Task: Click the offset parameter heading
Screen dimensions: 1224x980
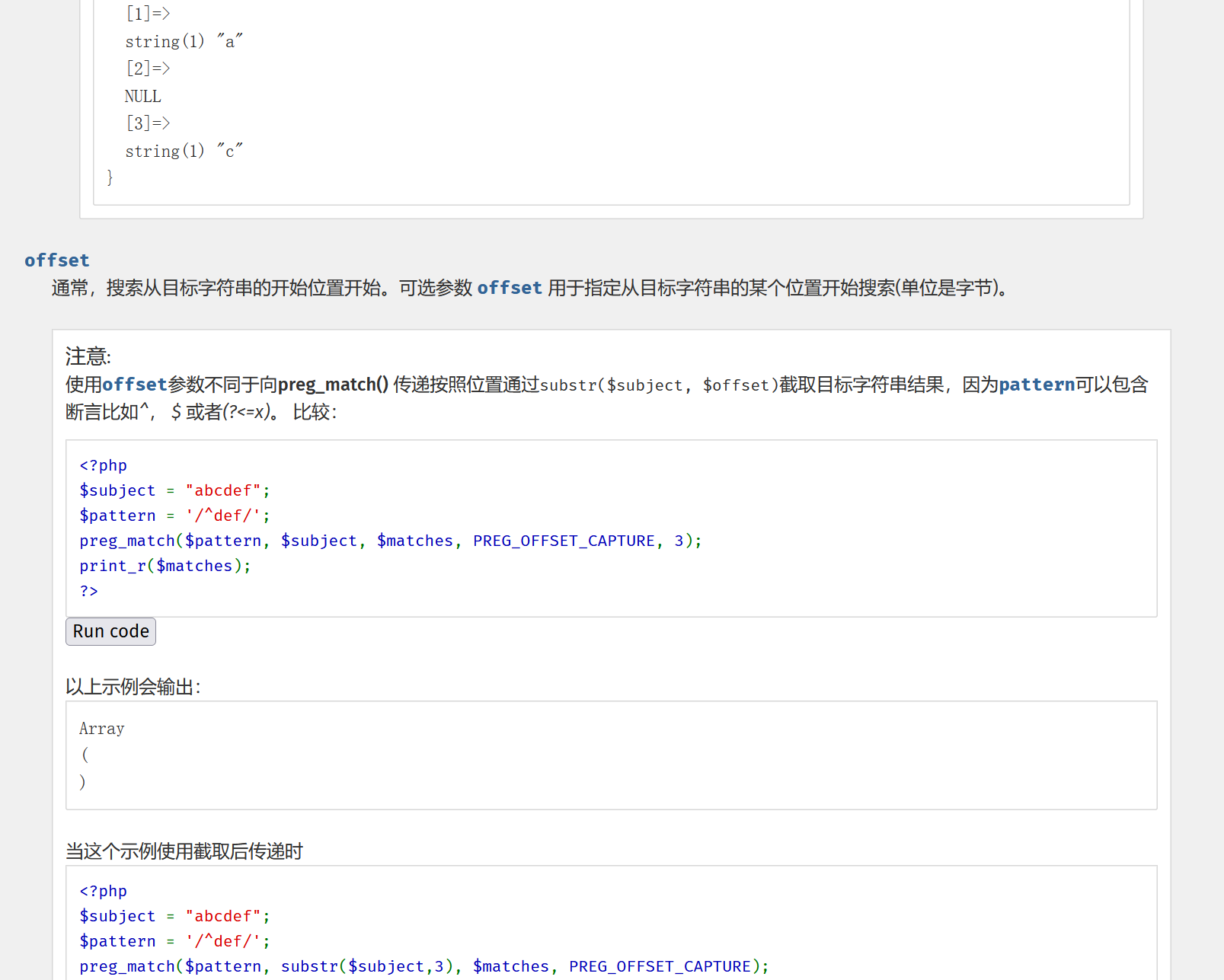Action: pos(57,260)
